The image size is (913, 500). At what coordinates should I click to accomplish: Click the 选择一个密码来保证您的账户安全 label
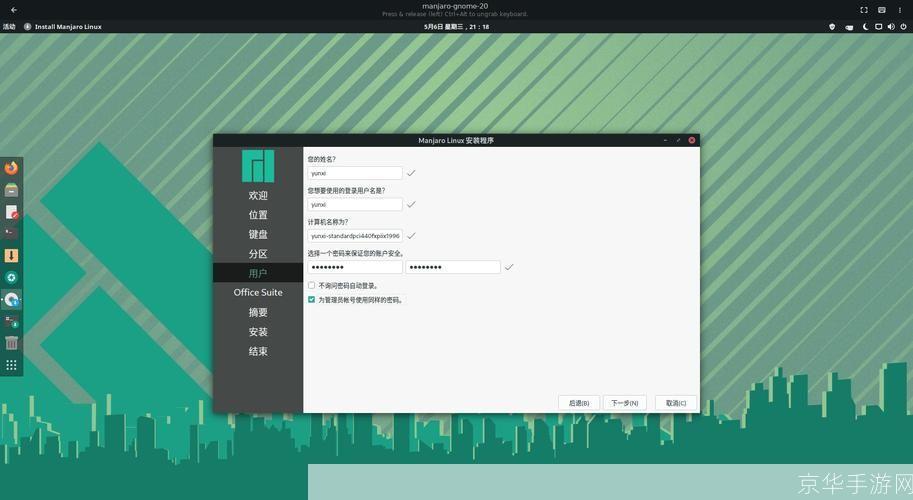click(x=356, y=253)
